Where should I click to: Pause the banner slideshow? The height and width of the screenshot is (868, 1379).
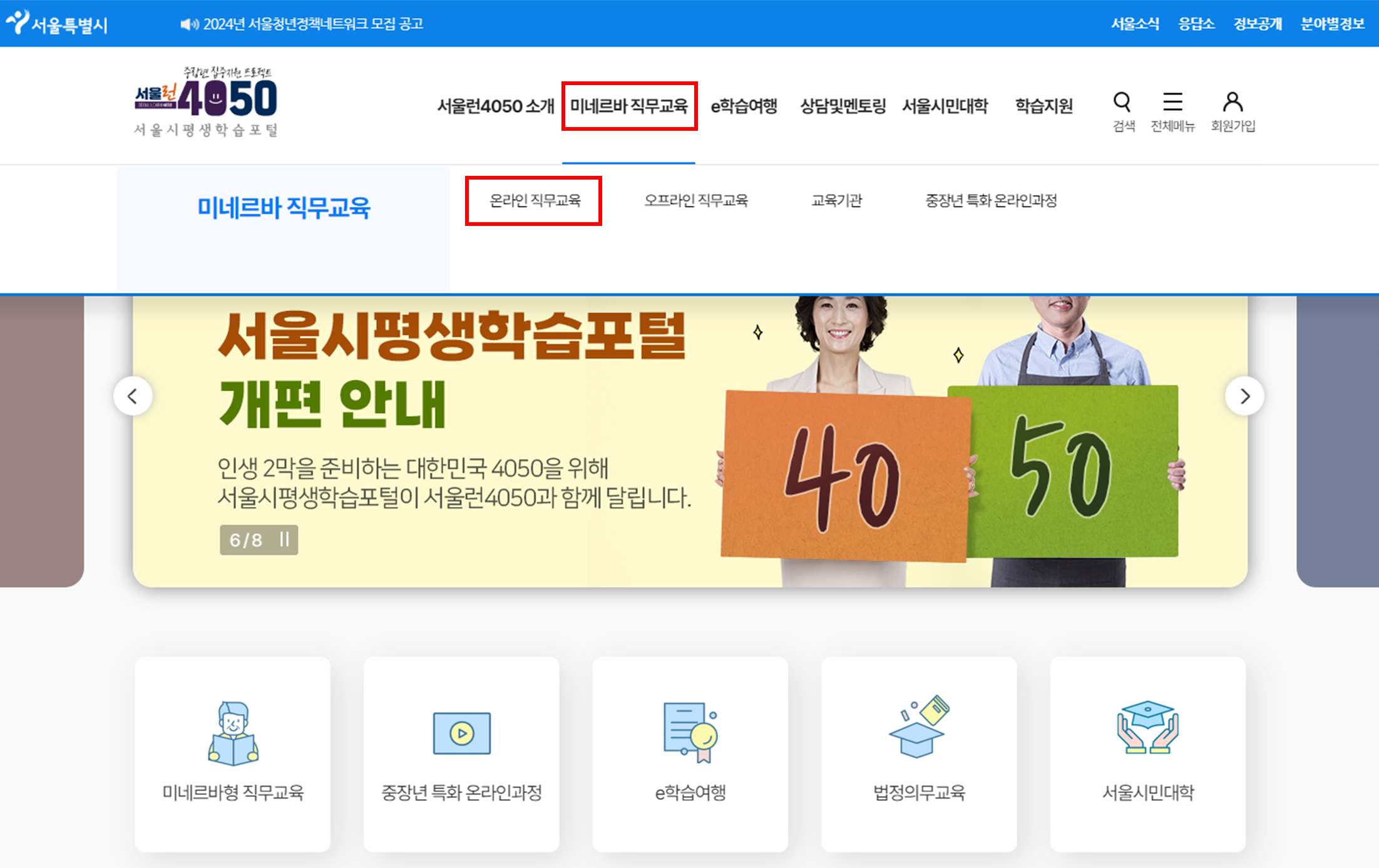tap(284, 539)
